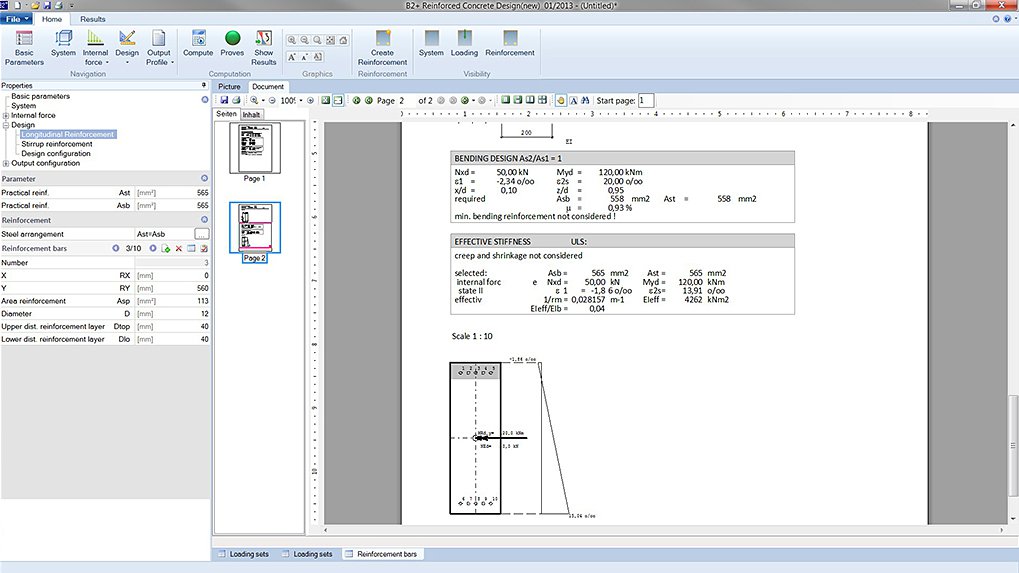Click the fit-all icon in Graphics group
The height and width of the screenshot is (573, 1019).
pyautogui.click(x=330, y=40)
